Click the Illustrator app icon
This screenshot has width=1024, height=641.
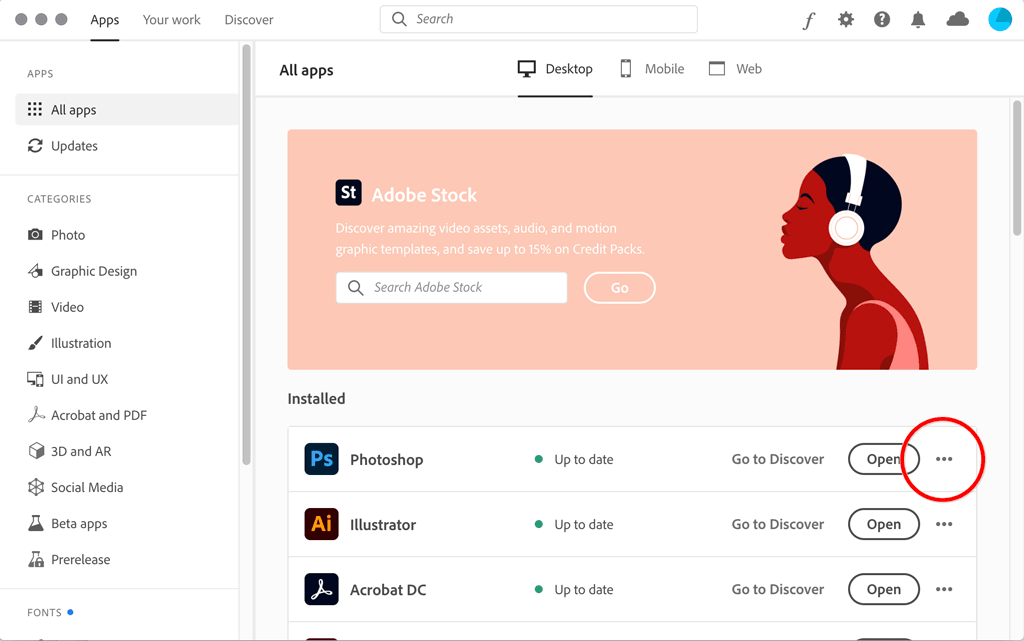point(322,524)
